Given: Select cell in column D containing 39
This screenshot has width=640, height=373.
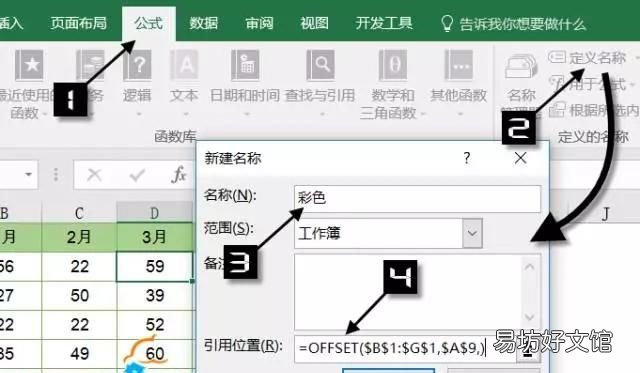Looking at the screenshot, I should click(x=155, y=295).
